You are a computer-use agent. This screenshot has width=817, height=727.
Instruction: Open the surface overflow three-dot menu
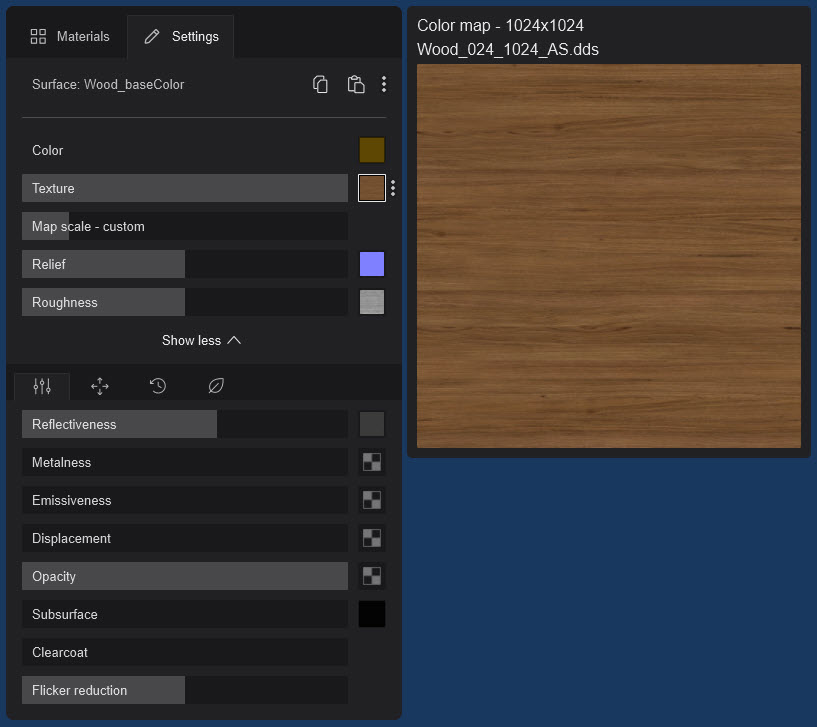point(384,84)
